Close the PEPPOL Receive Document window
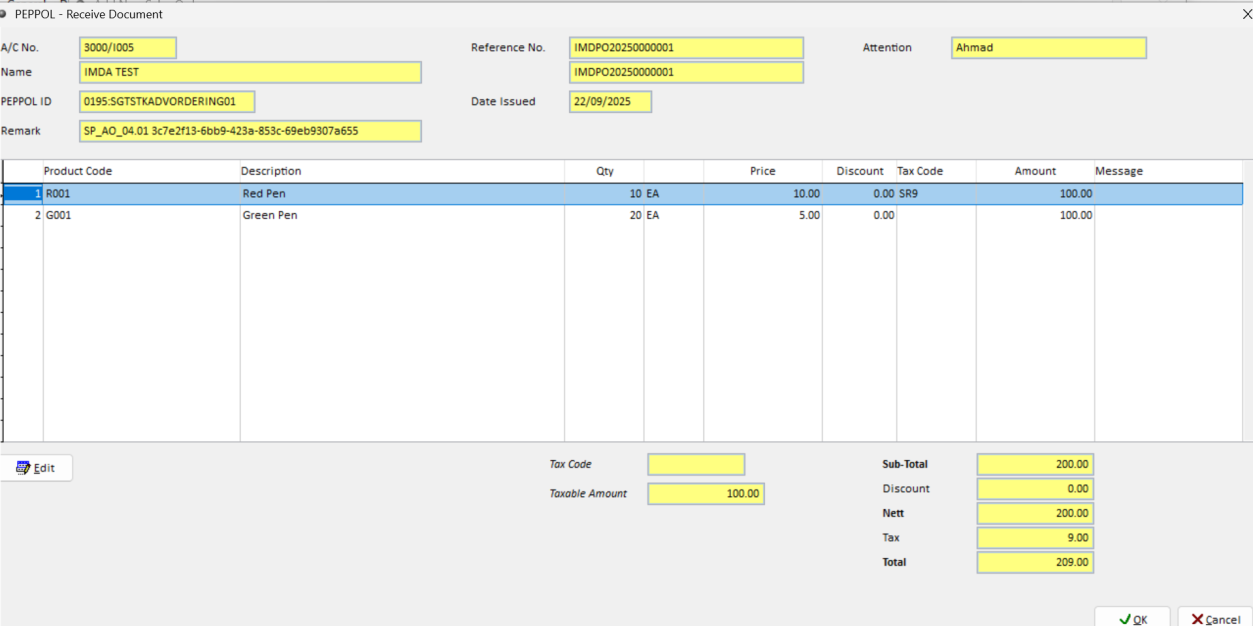This screenshot has width=1253, height=626. 1246,14
